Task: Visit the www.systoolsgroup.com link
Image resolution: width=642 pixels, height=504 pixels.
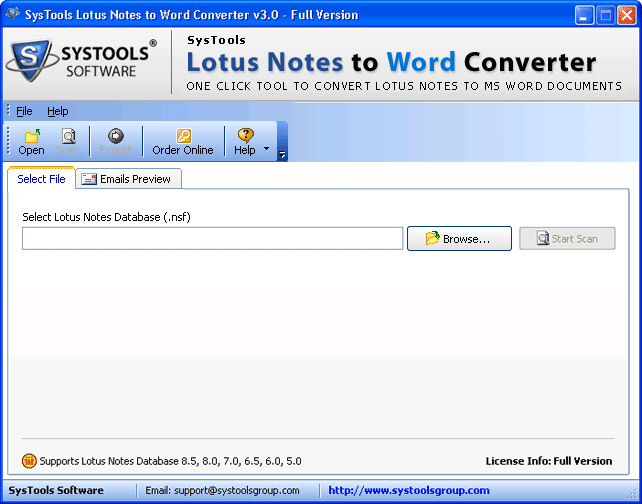Action: tap(409, 490)
